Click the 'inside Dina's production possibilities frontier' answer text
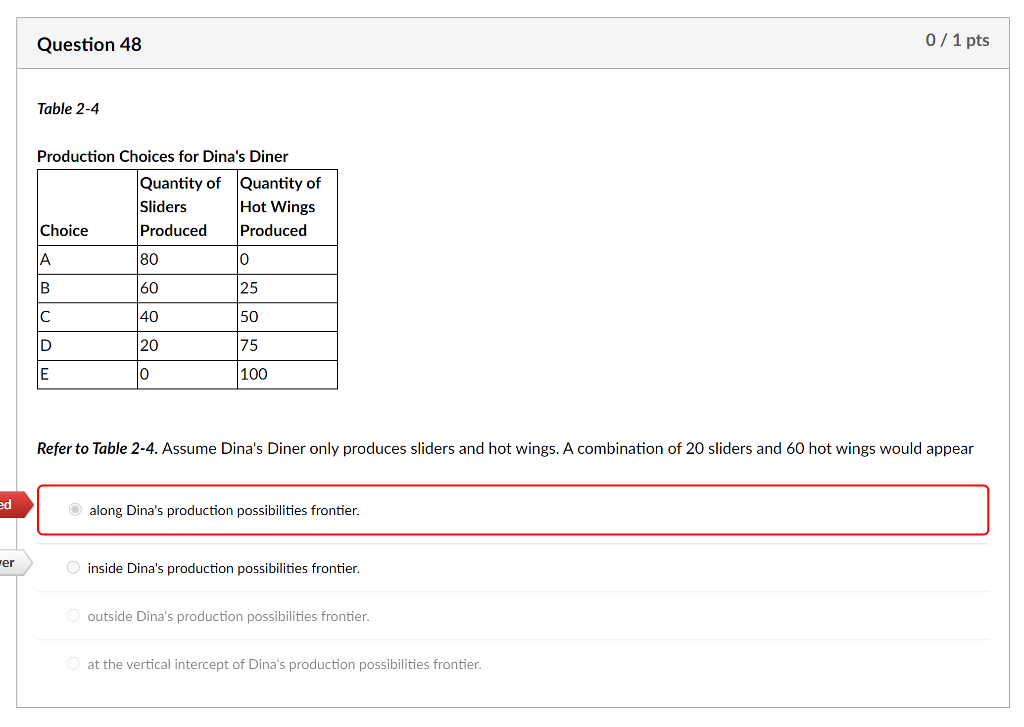1024x727 pixels. 223,568
